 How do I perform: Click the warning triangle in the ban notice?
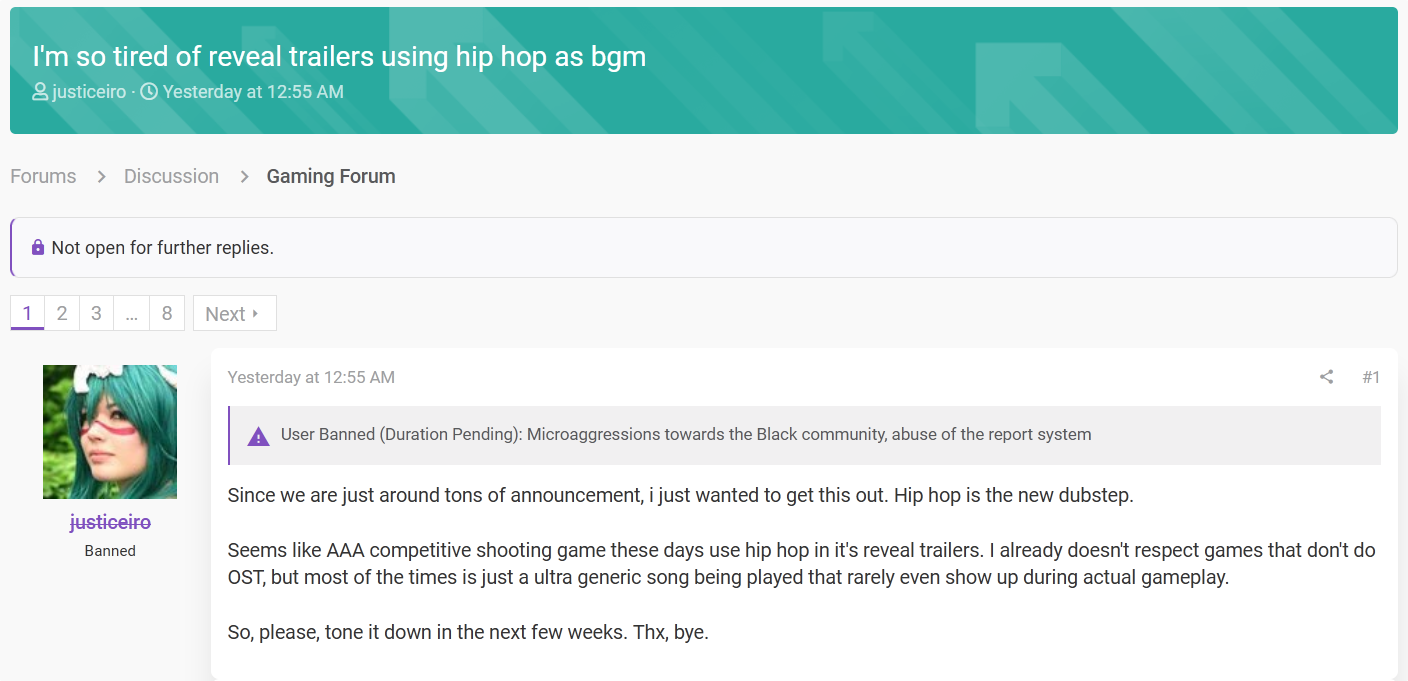click(258, 436)
